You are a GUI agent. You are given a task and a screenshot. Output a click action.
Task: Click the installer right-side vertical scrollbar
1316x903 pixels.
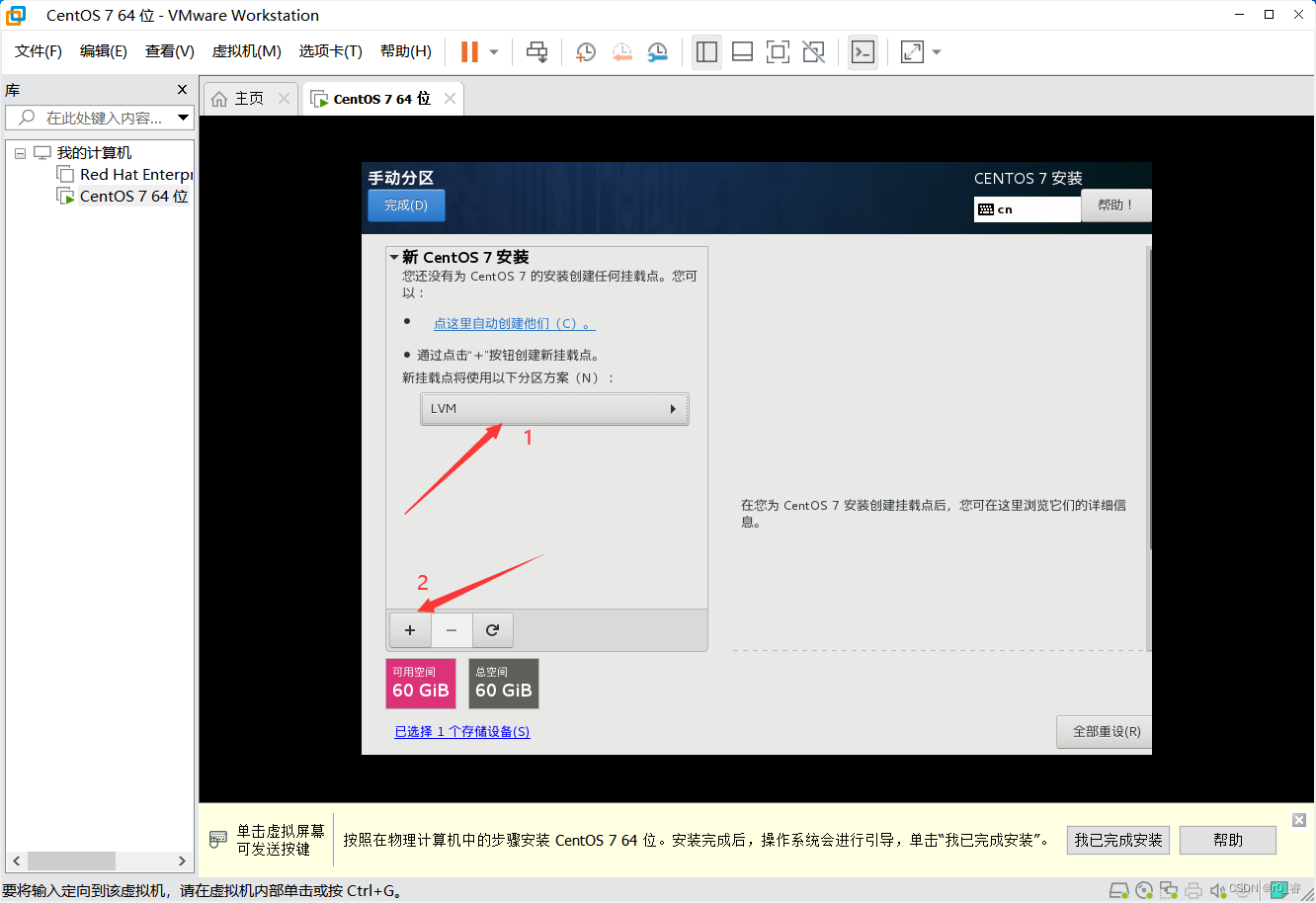[1148, 397]
